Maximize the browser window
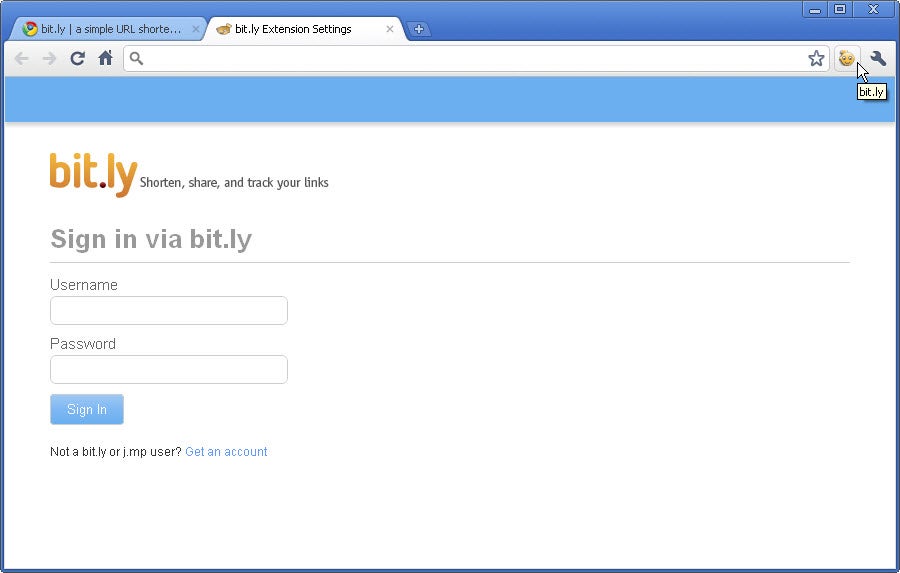The image size is (900, 573). tap(840, 9)
